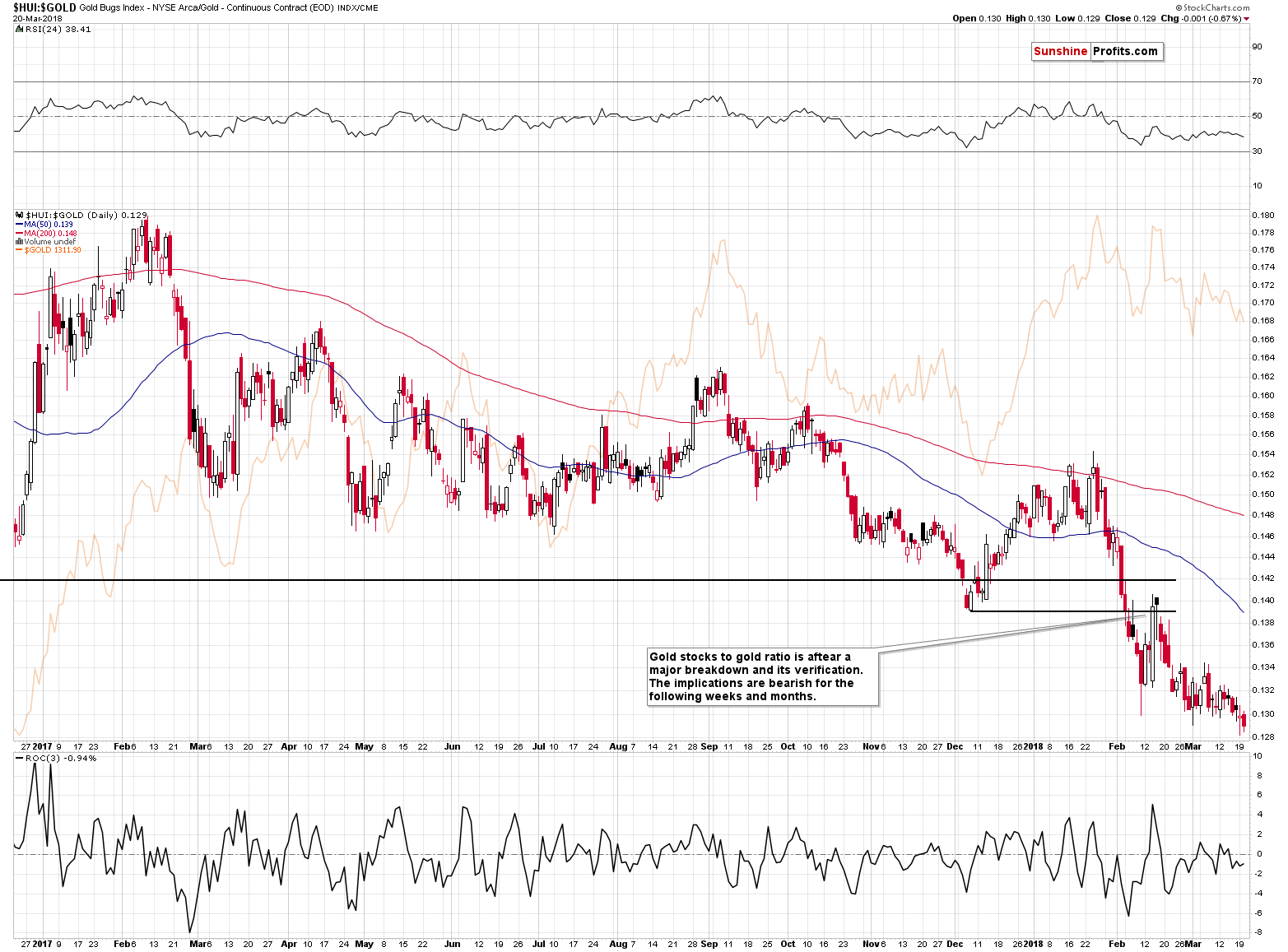This screenshot has height=952, width=1288.
Task: Click the RSI axis label 90
Action: pos(1257,46)
